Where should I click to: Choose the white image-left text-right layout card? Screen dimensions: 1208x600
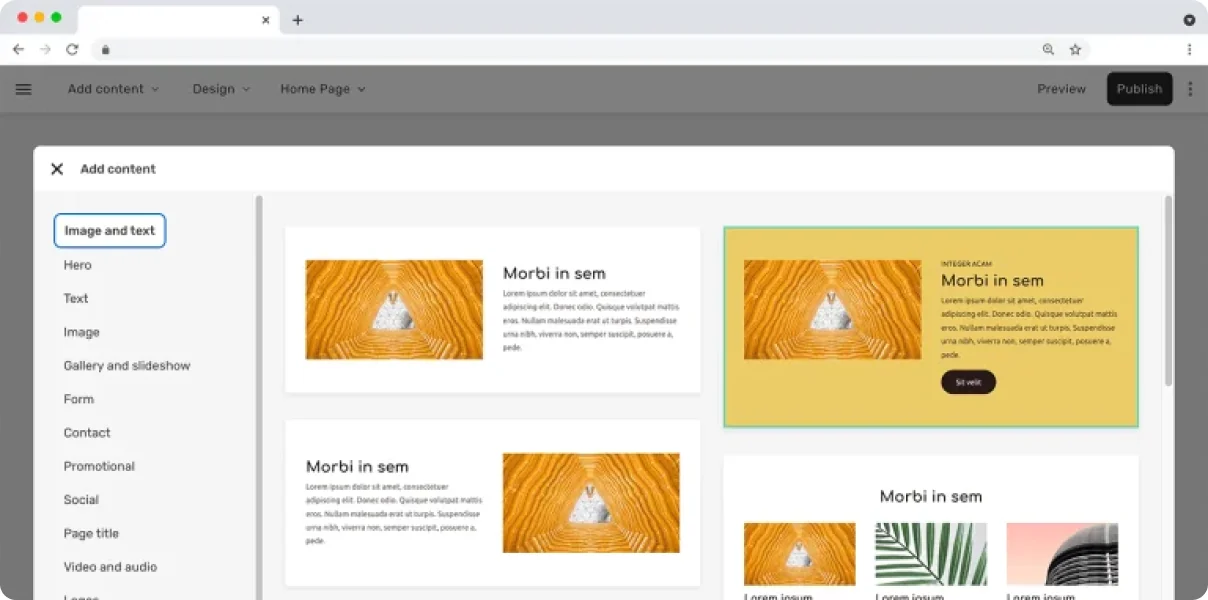coord(493,309)
